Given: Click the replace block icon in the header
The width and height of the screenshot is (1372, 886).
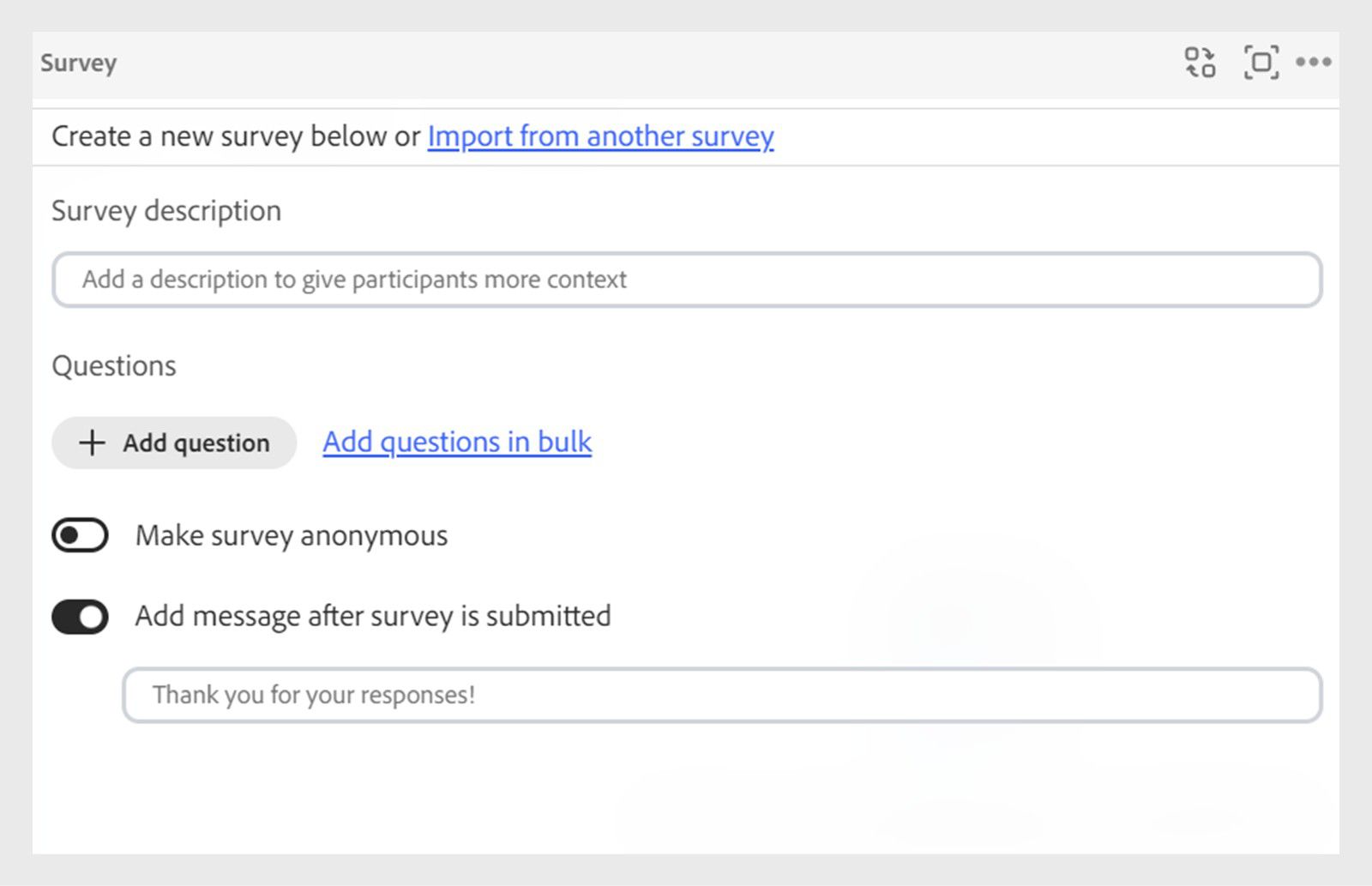Looking at the screenshot, I should click(1200, 61).
